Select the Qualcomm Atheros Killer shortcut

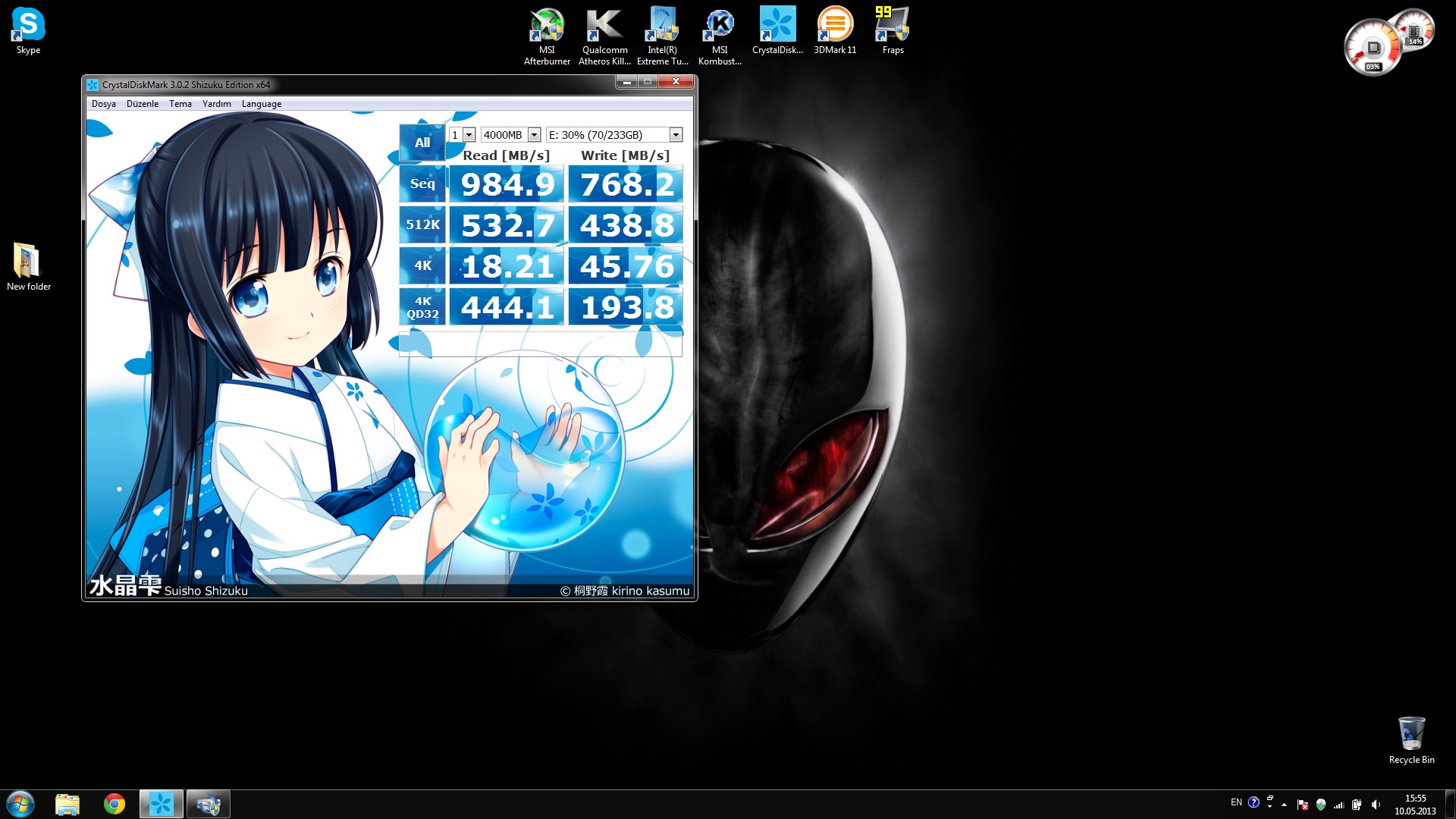point(604,36)
